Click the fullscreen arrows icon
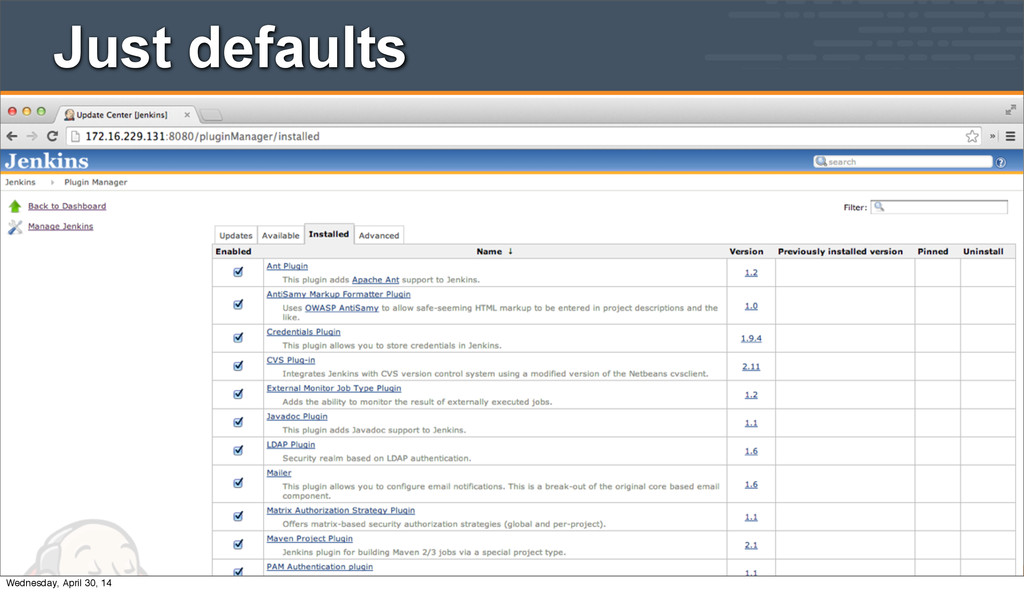The height and width of the screenshot is (592, 1024). pos(1010,110)
